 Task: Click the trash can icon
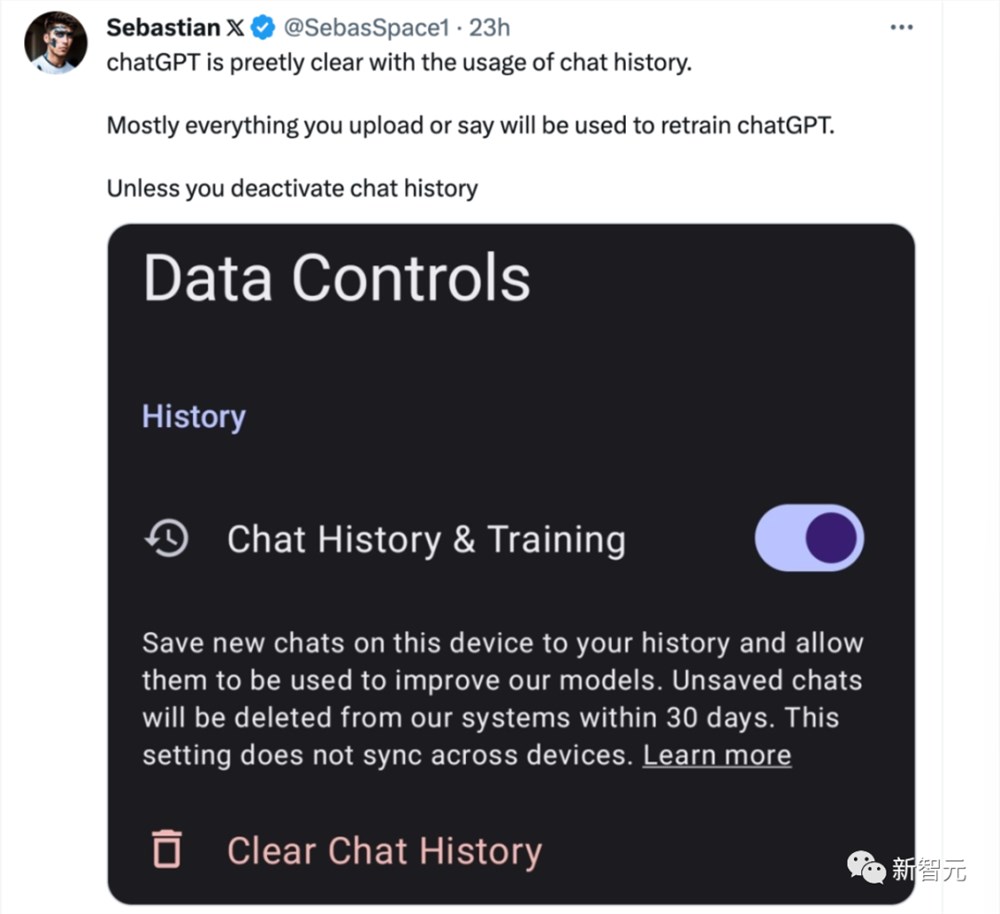pyautogui.click(x=167, y=849)
